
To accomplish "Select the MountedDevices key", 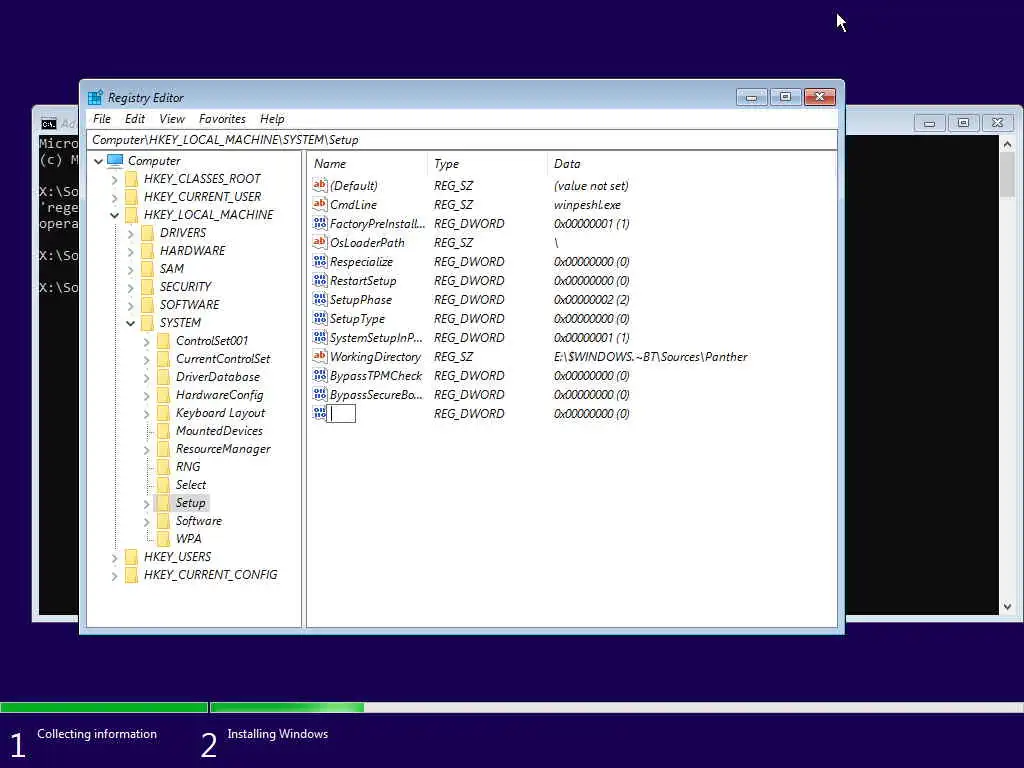I will [219, 431].
